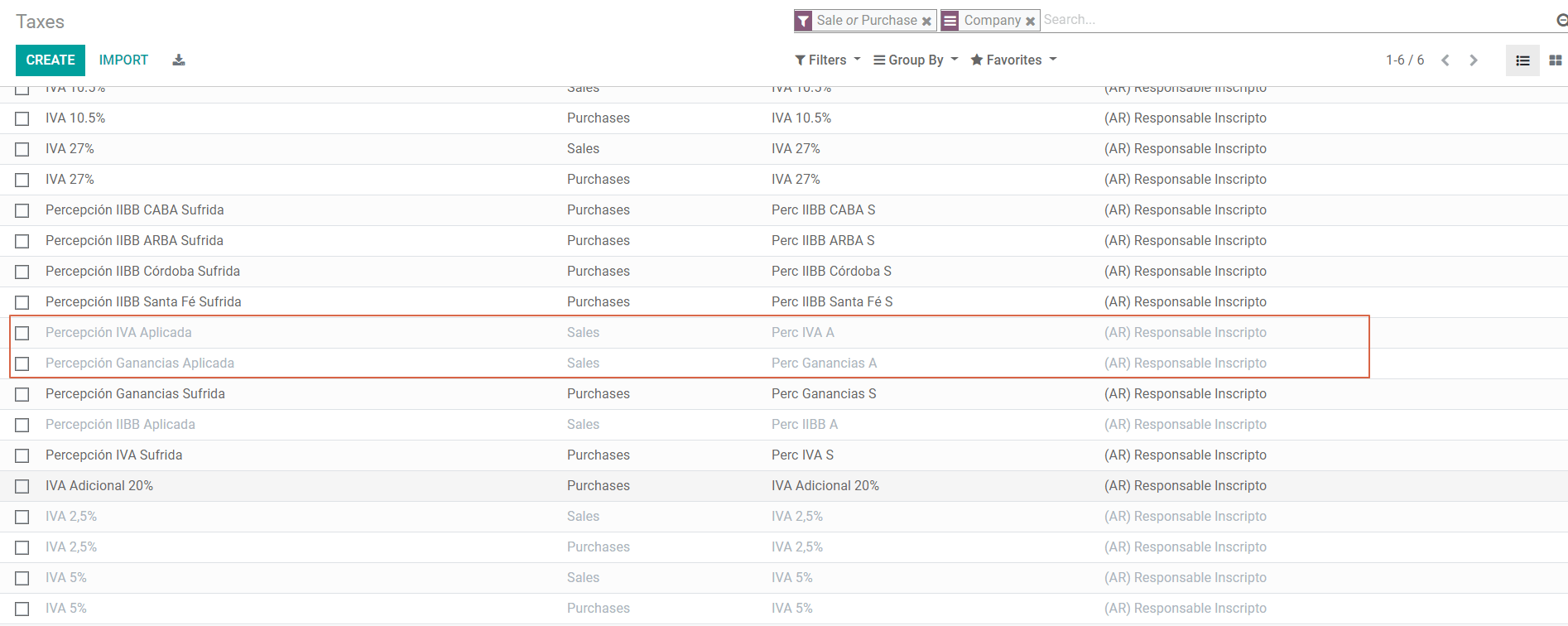The image size is (1568, 626).
Task: Remove the Company group facet
Action: pos(1030,21)
